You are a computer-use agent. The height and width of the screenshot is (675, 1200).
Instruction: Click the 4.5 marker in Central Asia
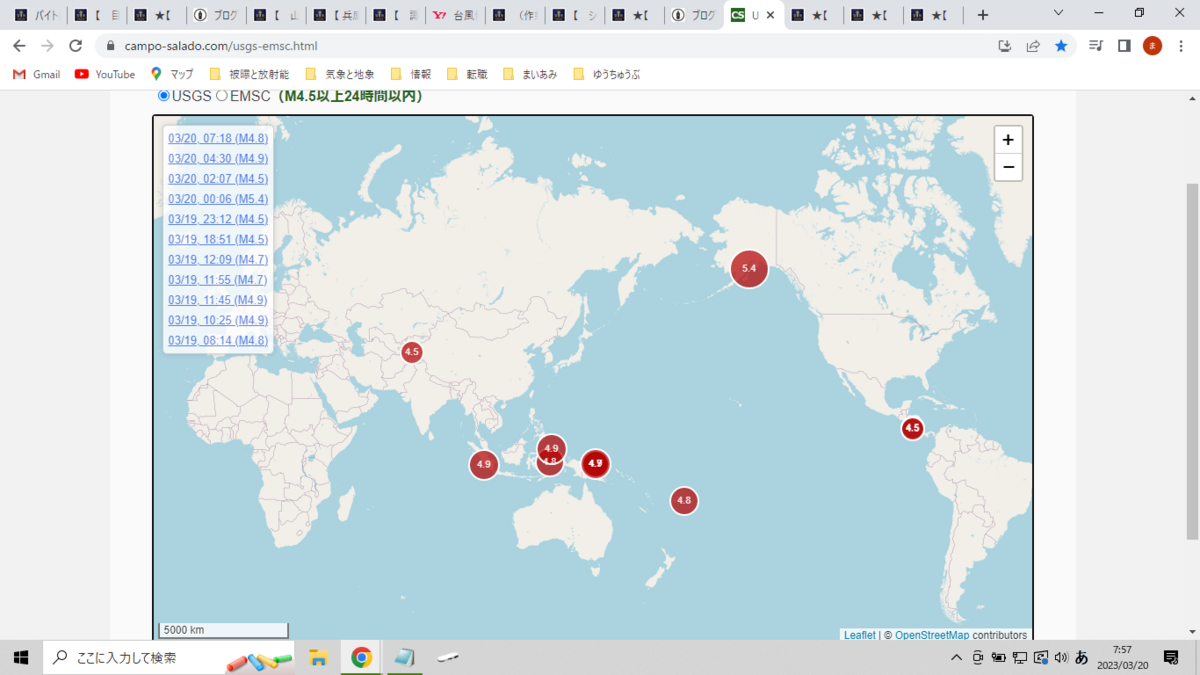412,352
